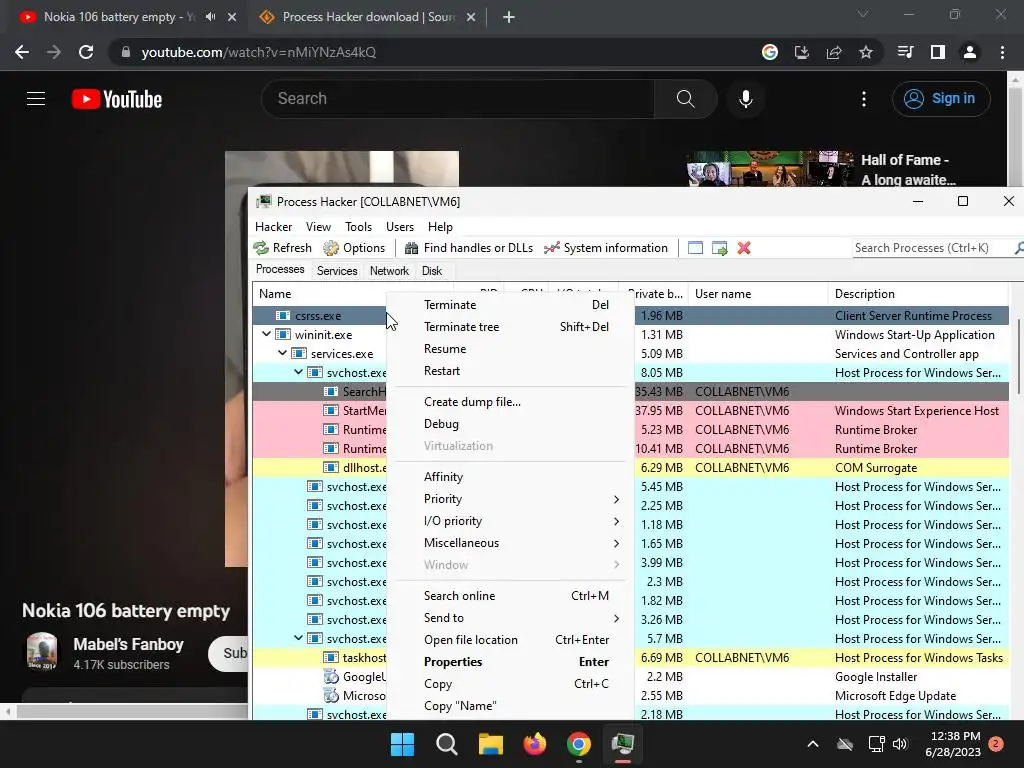Sort by the Description column header
Screen dimensions: 1024x768
click(918, 294)
